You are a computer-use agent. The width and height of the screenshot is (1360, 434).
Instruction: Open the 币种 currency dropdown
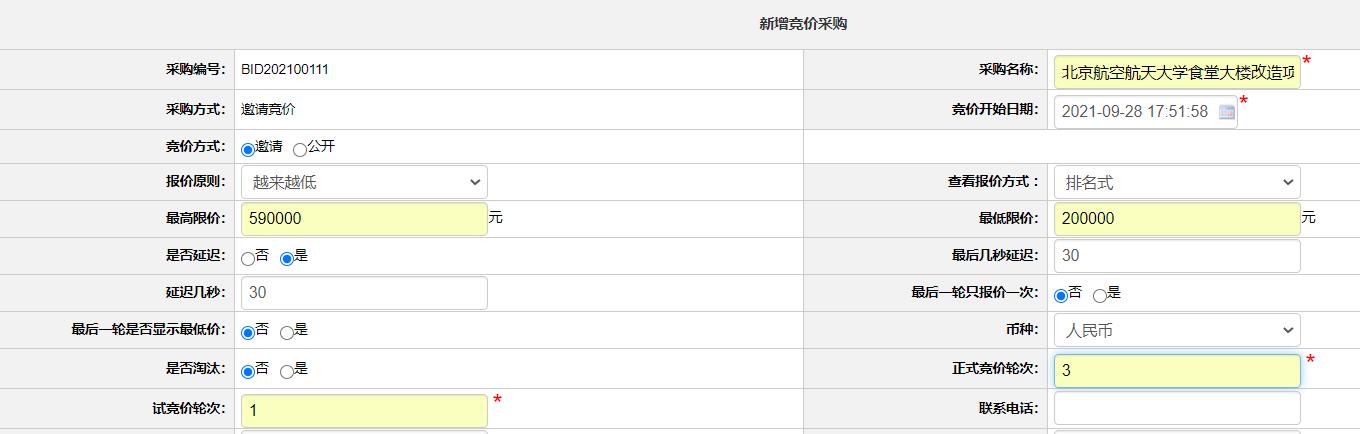pos(1177,330)
